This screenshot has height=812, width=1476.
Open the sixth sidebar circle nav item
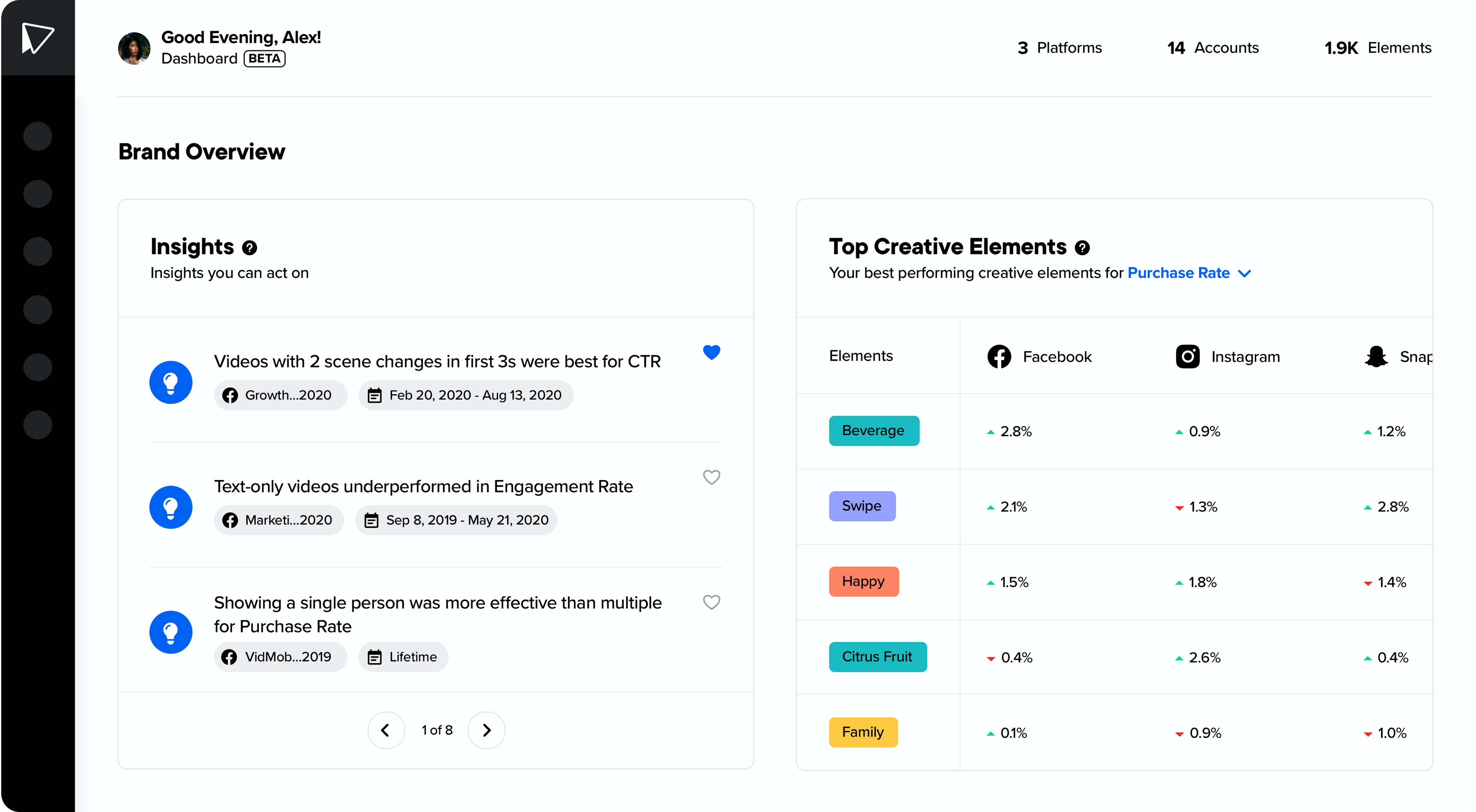pos(38,425)
